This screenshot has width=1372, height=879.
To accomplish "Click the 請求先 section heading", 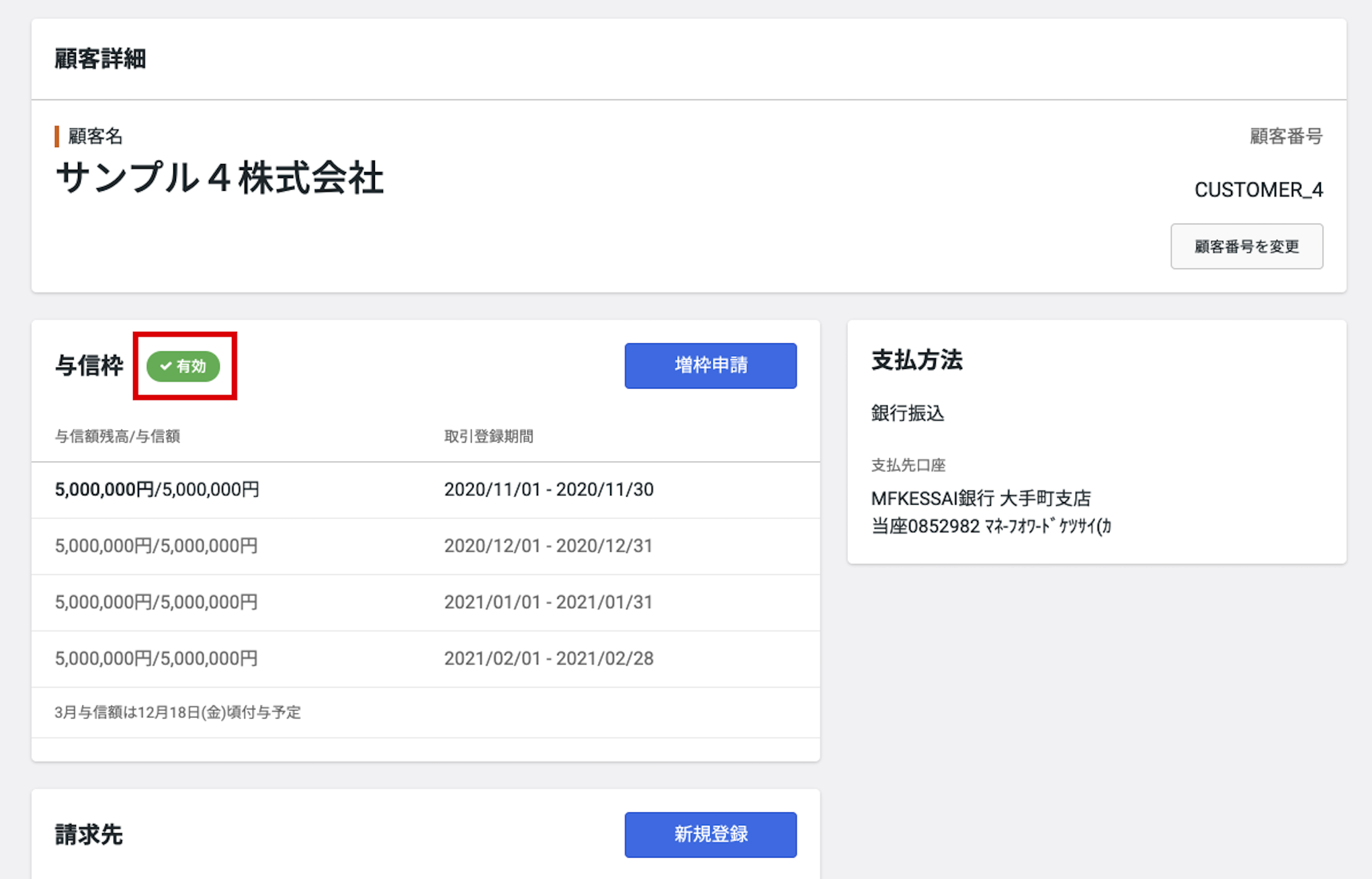I will coord(89,835).
